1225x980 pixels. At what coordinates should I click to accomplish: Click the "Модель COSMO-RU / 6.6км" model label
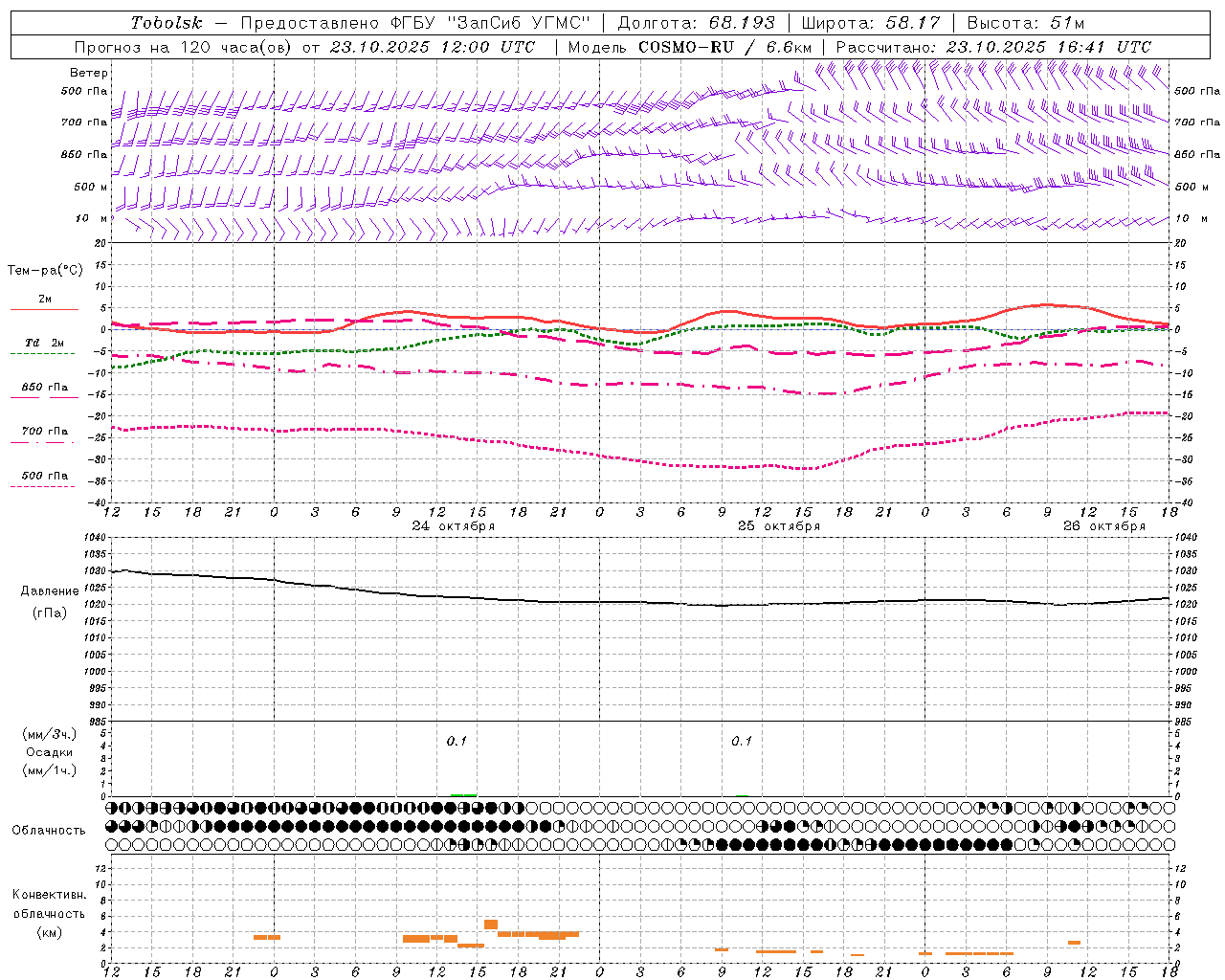(x=690, y=47)
